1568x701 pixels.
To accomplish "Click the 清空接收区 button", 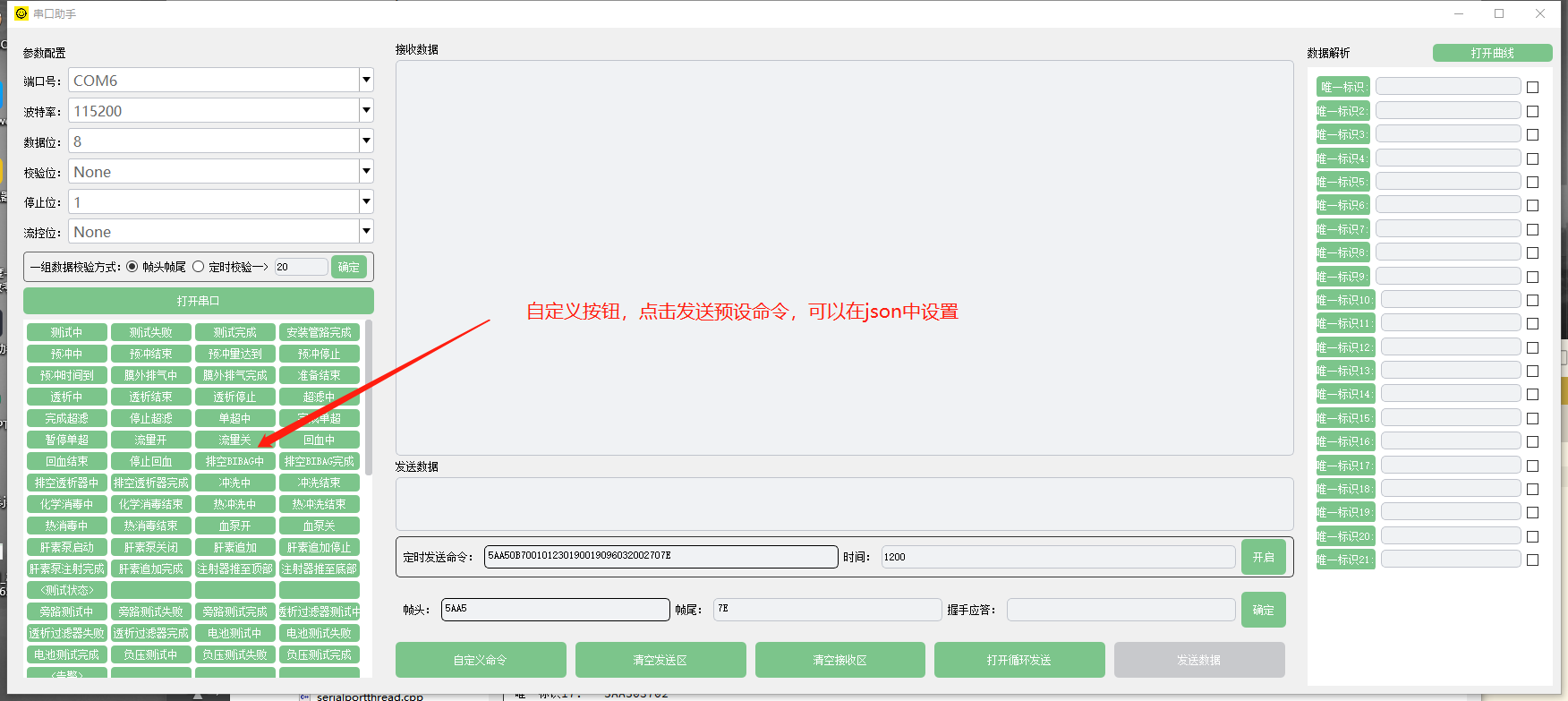I will click(839, 660).
